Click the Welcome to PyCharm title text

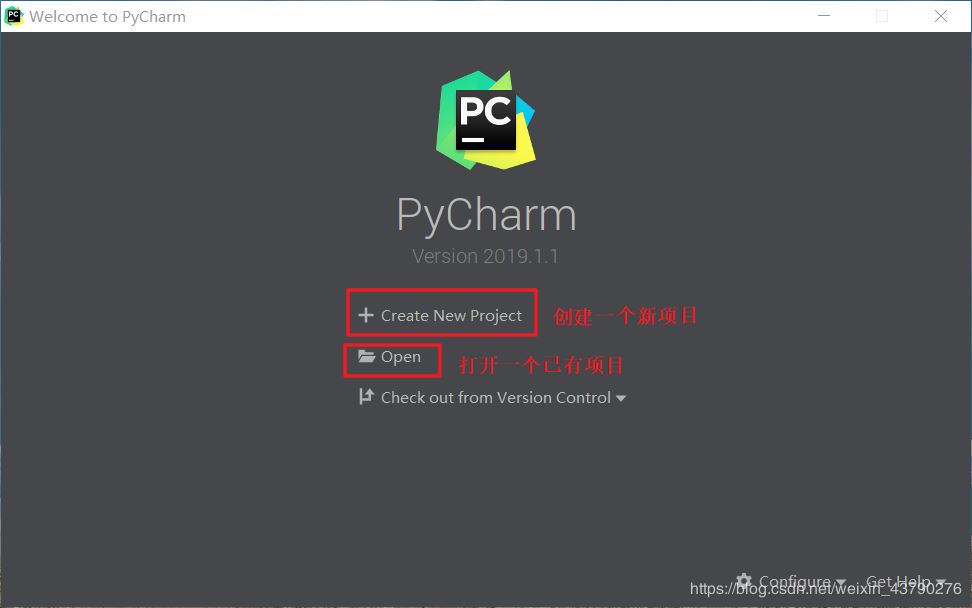point(107,17)
